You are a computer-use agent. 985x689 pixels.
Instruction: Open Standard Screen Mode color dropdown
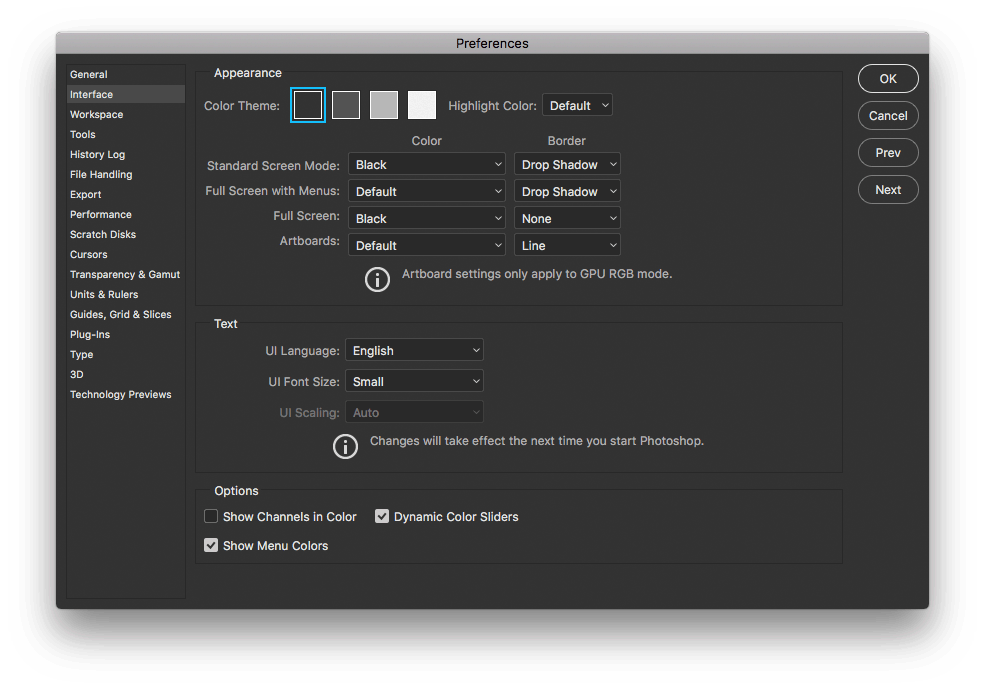click(x=427, y=165)
